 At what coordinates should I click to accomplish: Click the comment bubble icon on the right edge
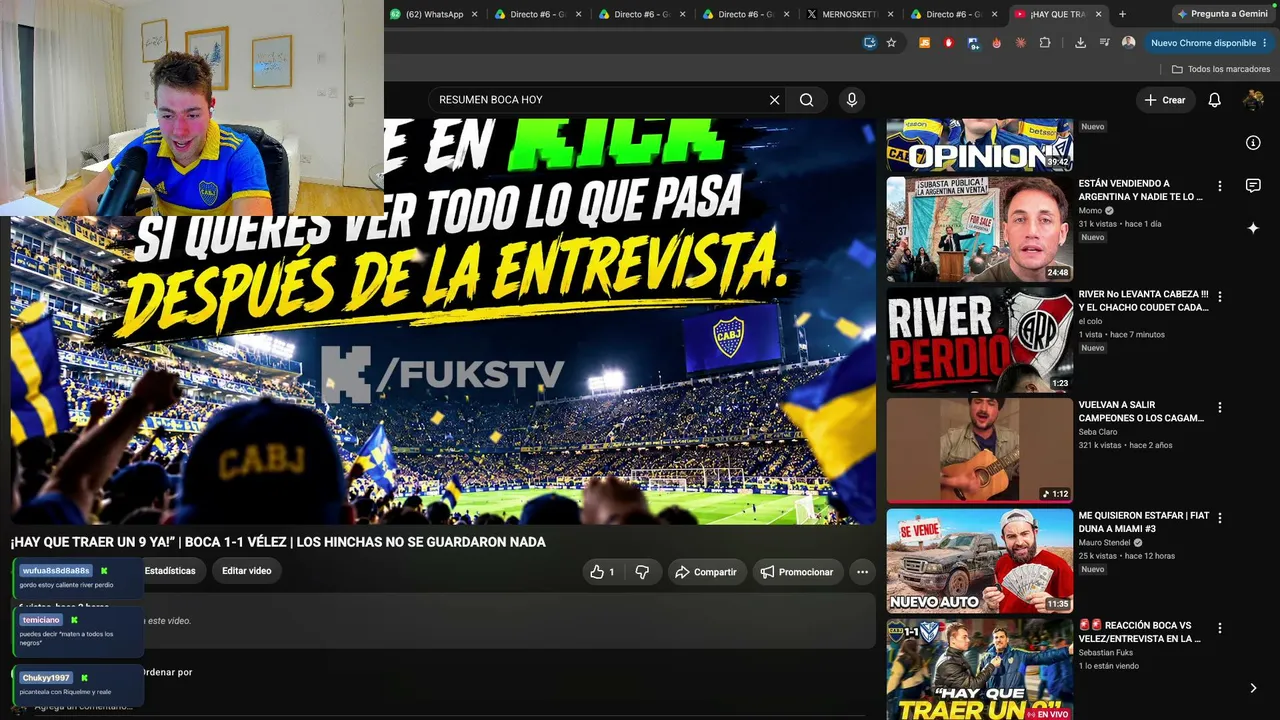click(x=1253, y=186)
